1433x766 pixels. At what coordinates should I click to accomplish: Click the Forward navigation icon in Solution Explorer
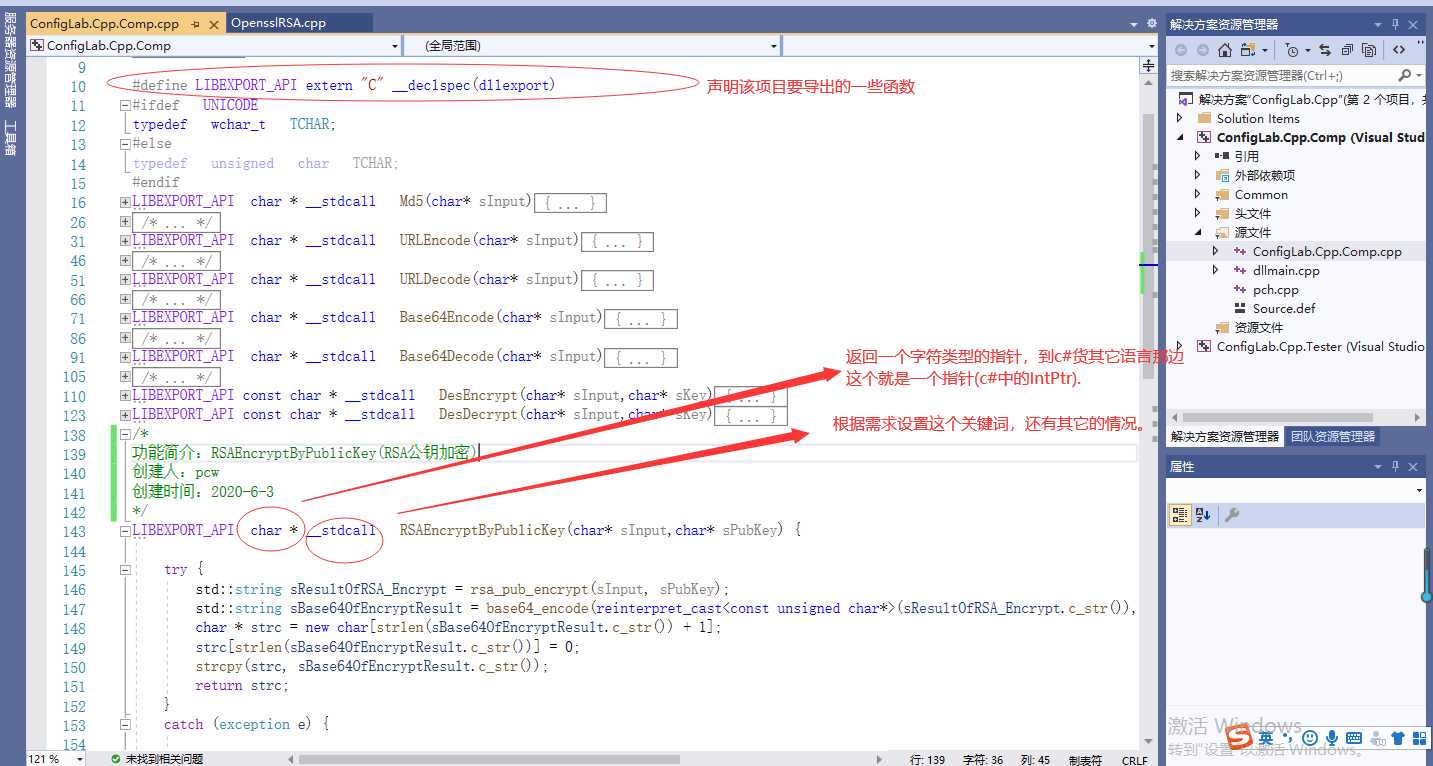click(x=1203, y=50)
